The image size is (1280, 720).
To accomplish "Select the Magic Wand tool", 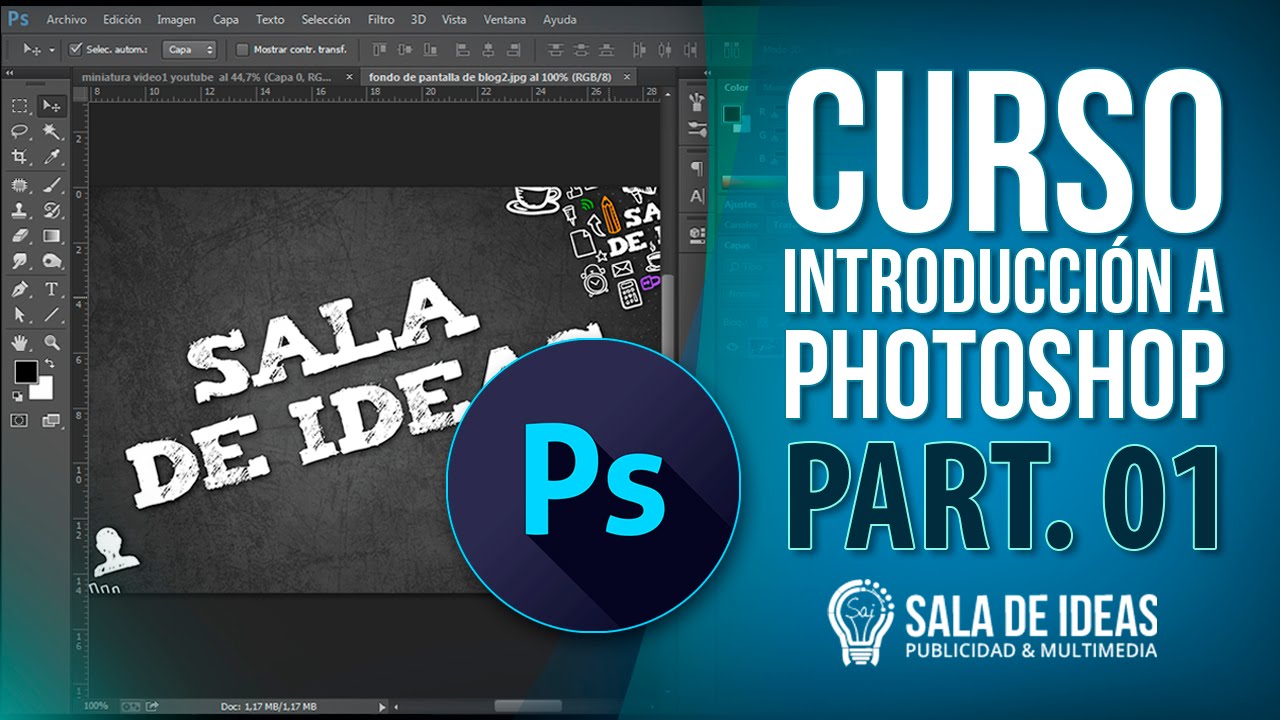I will pyautogui.click(x=51, y=131).
